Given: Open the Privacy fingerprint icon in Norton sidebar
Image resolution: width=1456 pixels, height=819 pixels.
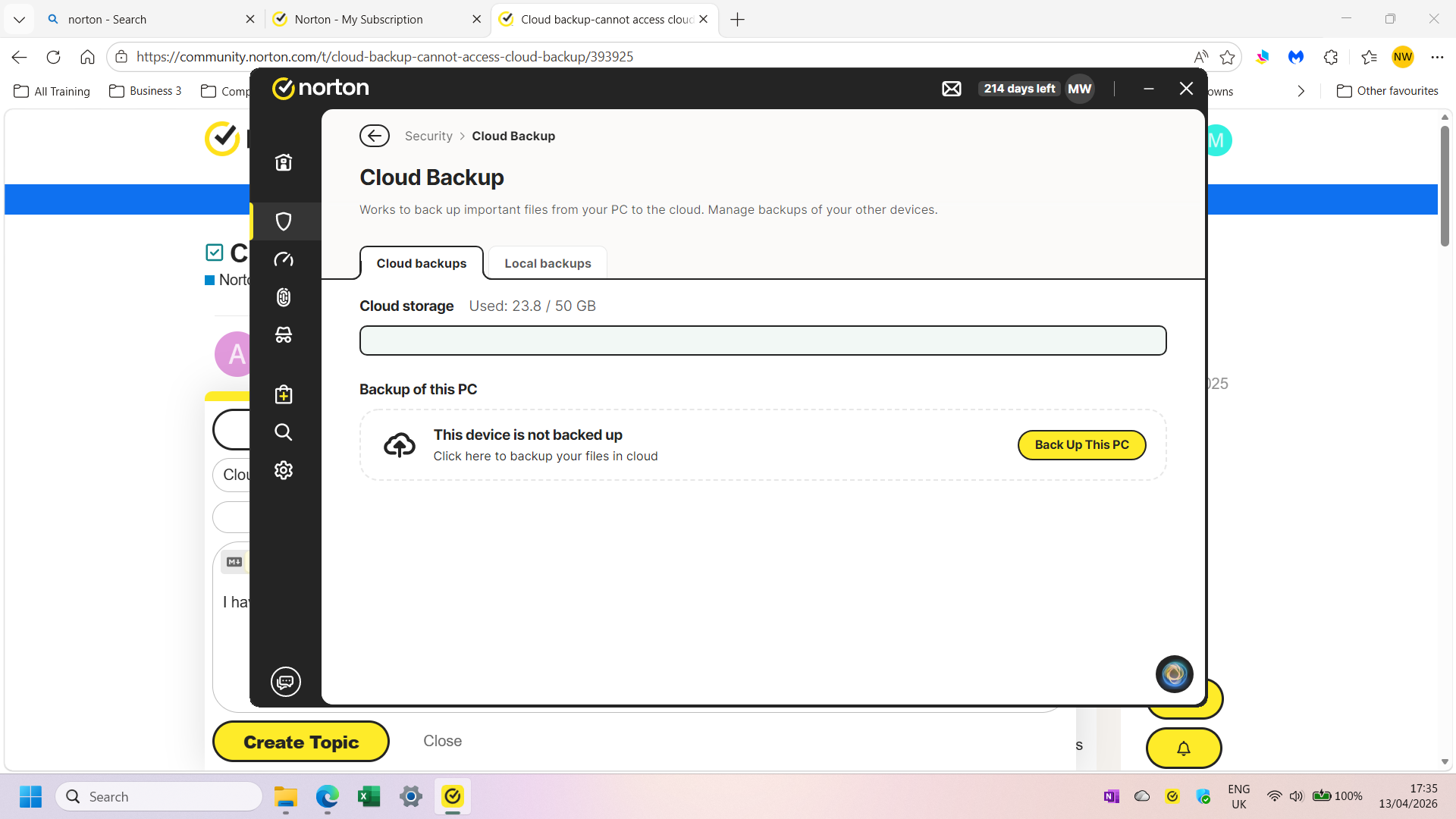Looking at the screenshot, I should [284, 297].
